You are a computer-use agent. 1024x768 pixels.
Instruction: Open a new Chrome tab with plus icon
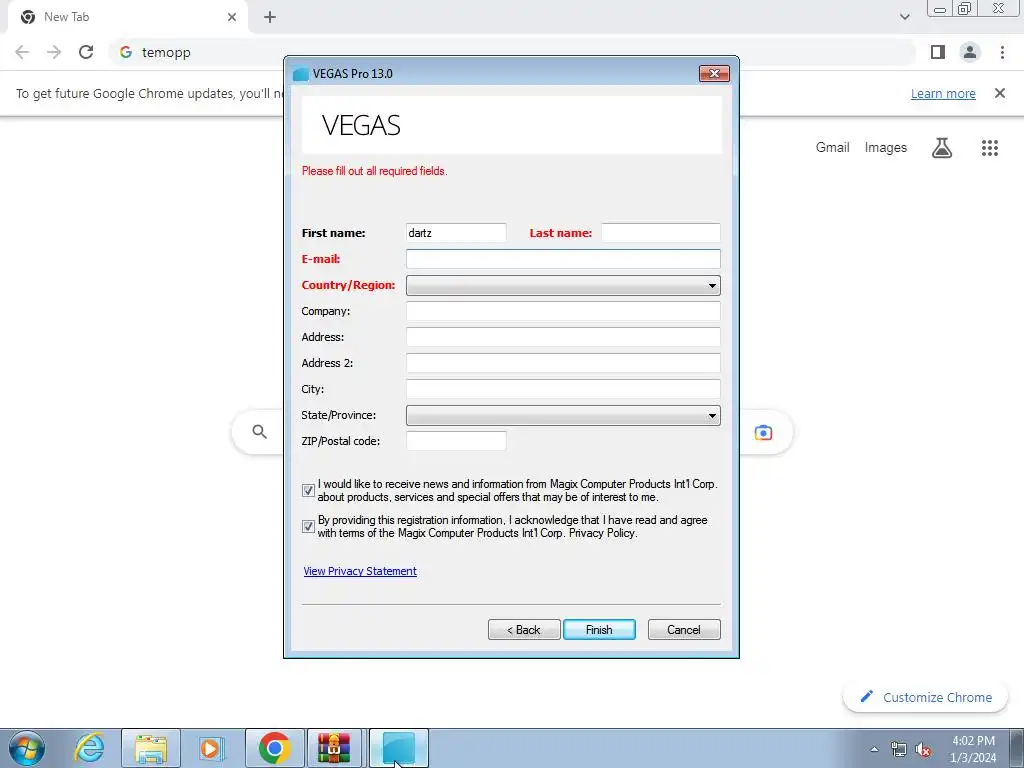pyautogui.click(x=270, y=17)
